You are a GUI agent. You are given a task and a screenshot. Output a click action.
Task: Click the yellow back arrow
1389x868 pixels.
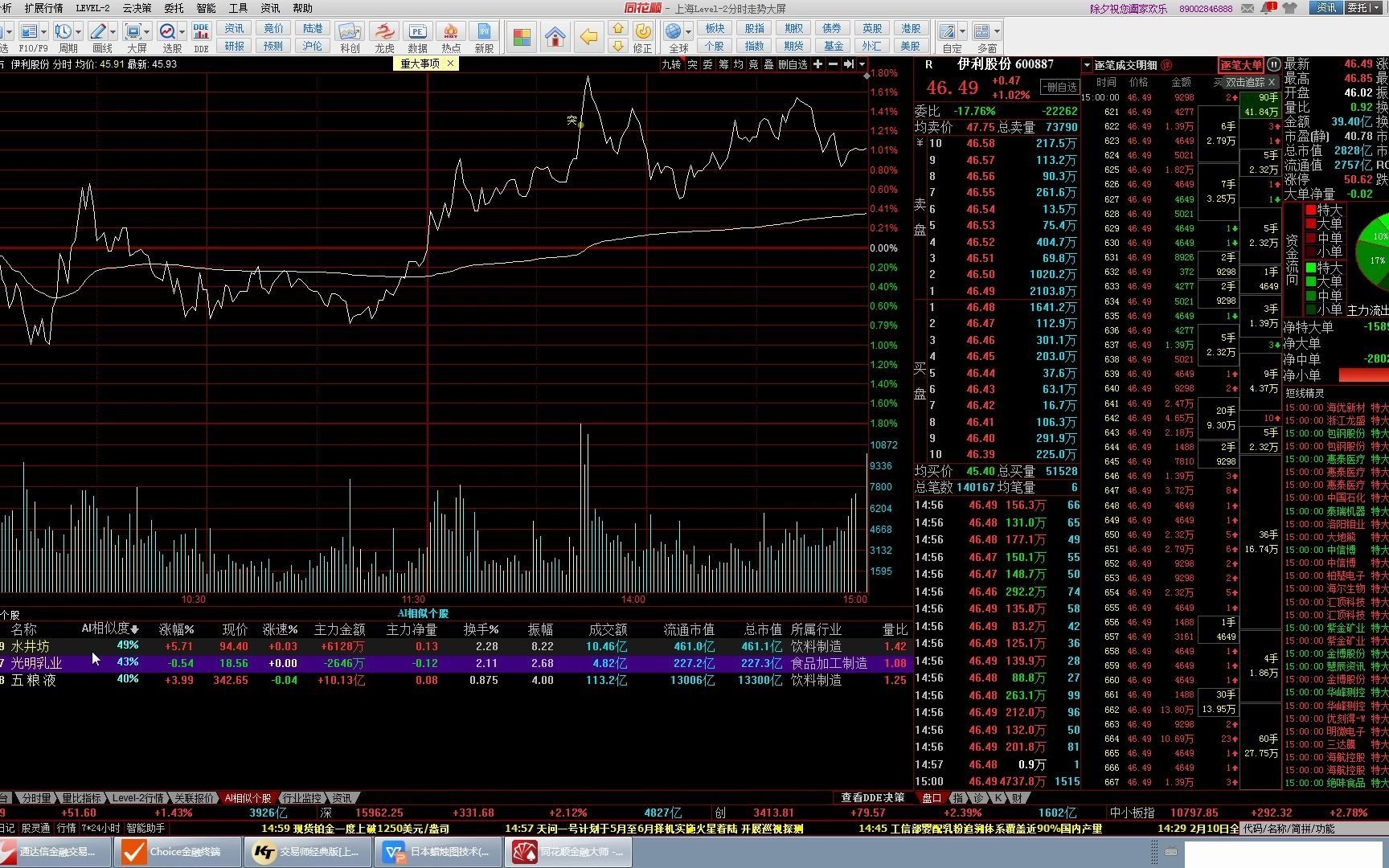point(588,37)
